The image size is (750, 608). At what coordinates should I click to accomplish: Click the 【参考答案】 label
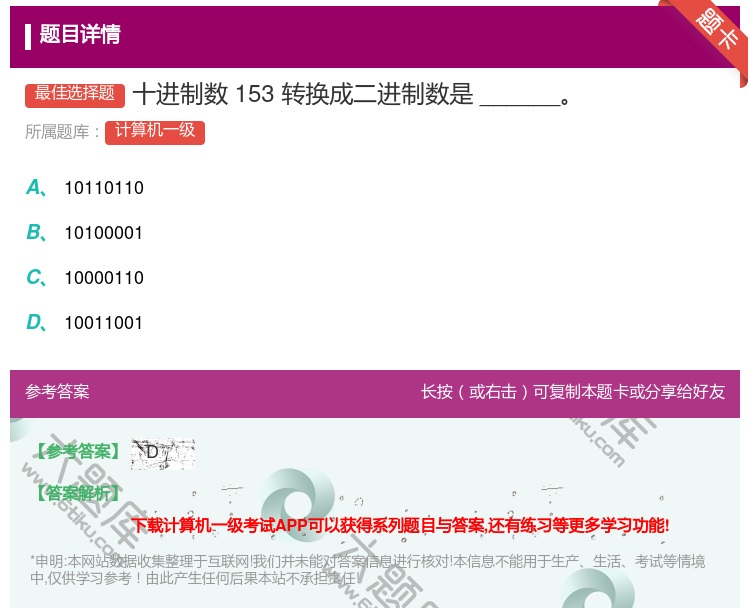pyautogui.click(x=78, y=452)
